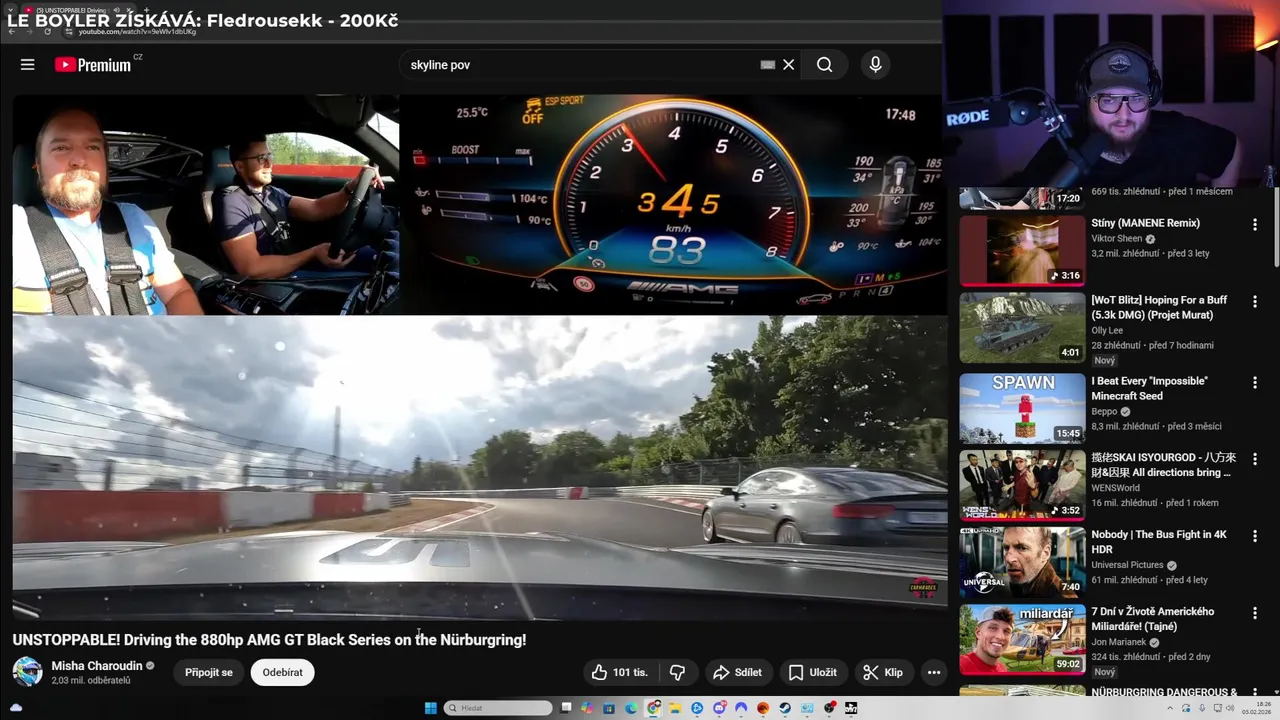Image resolution: width=1280 pixels, height=720 pixels.
Task: Open Windows Start menu
Action: click(431, 708)
